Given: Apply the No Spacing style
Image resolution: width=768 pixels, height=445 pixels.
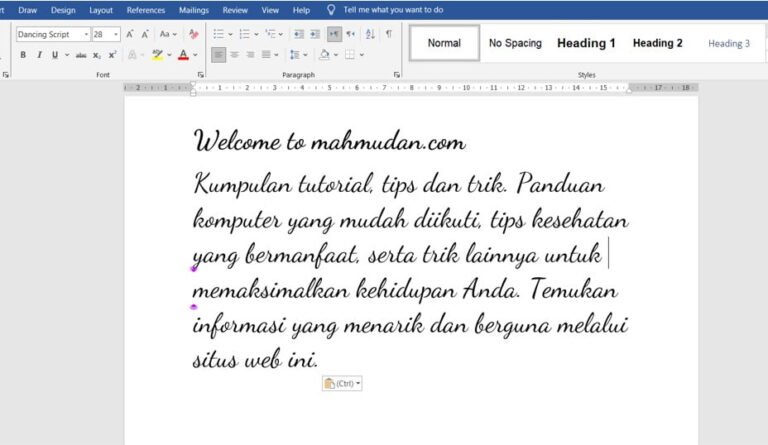Looking at the screenshot, I should pos(515,43).
